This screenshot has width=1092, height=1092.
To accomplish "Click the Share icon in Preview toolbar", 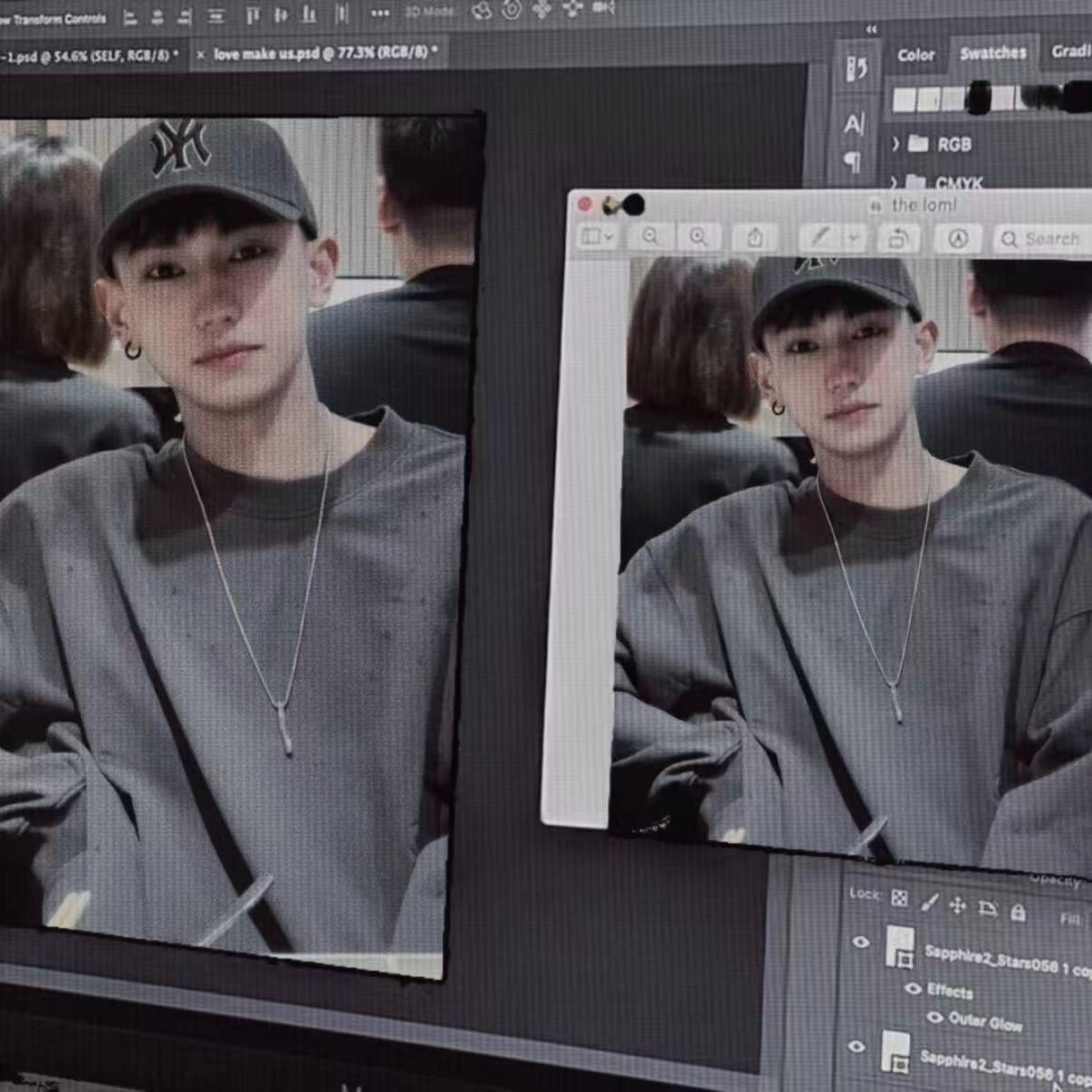I will pos(754,238).
